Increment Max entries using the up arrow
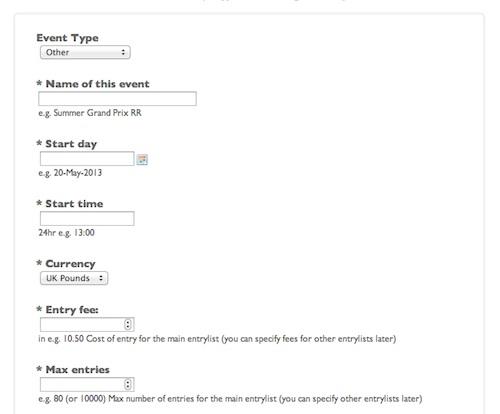The image size is (500, 414). click(128, 382)
